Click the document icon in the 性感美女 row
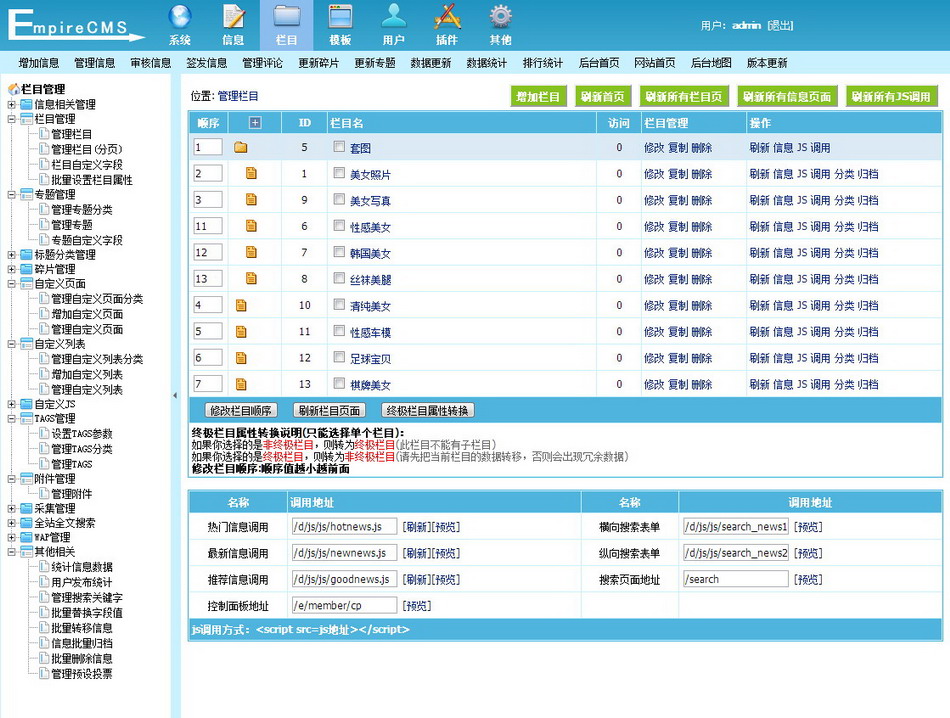The height and width of the screenshot is (718, 950). (x=251, y=226)
